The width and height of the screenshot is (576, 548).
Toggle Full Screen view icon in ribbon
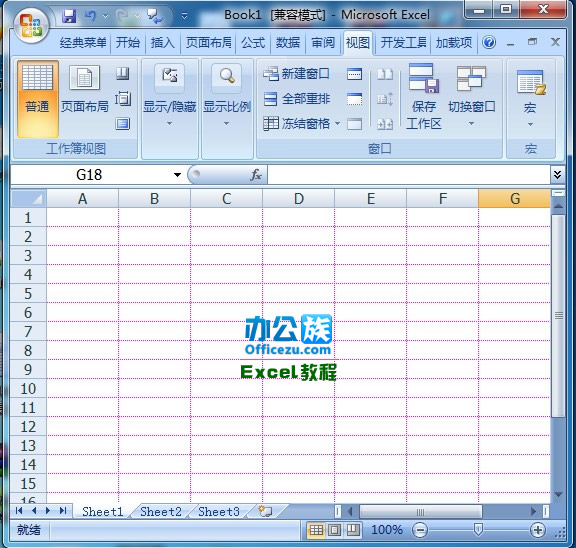tap(123, 123)
